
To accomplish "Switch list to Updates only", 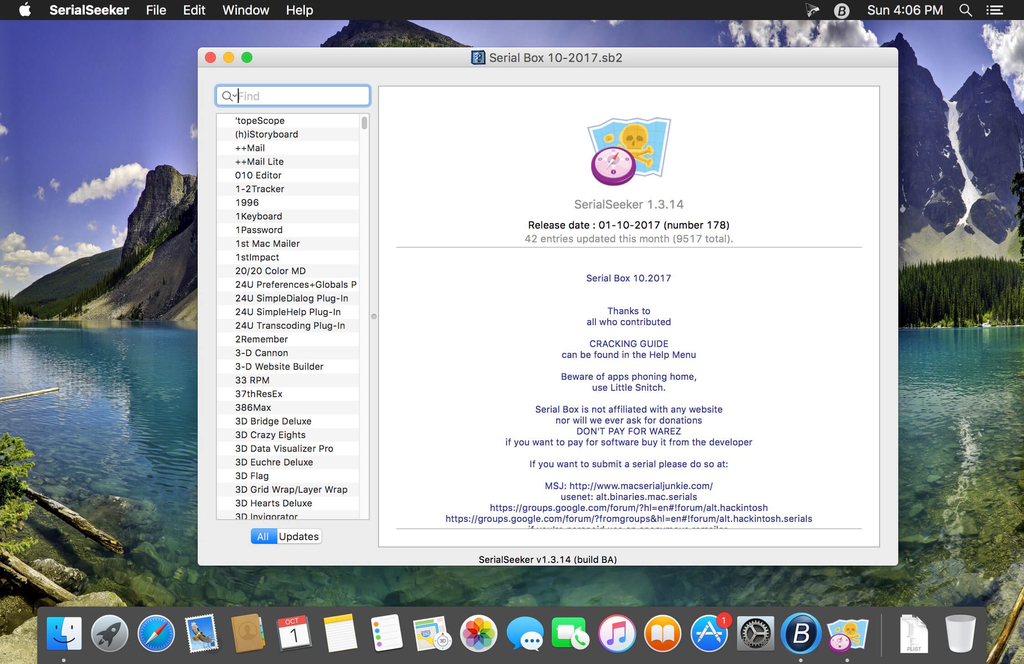I will (x=298, y=536).
